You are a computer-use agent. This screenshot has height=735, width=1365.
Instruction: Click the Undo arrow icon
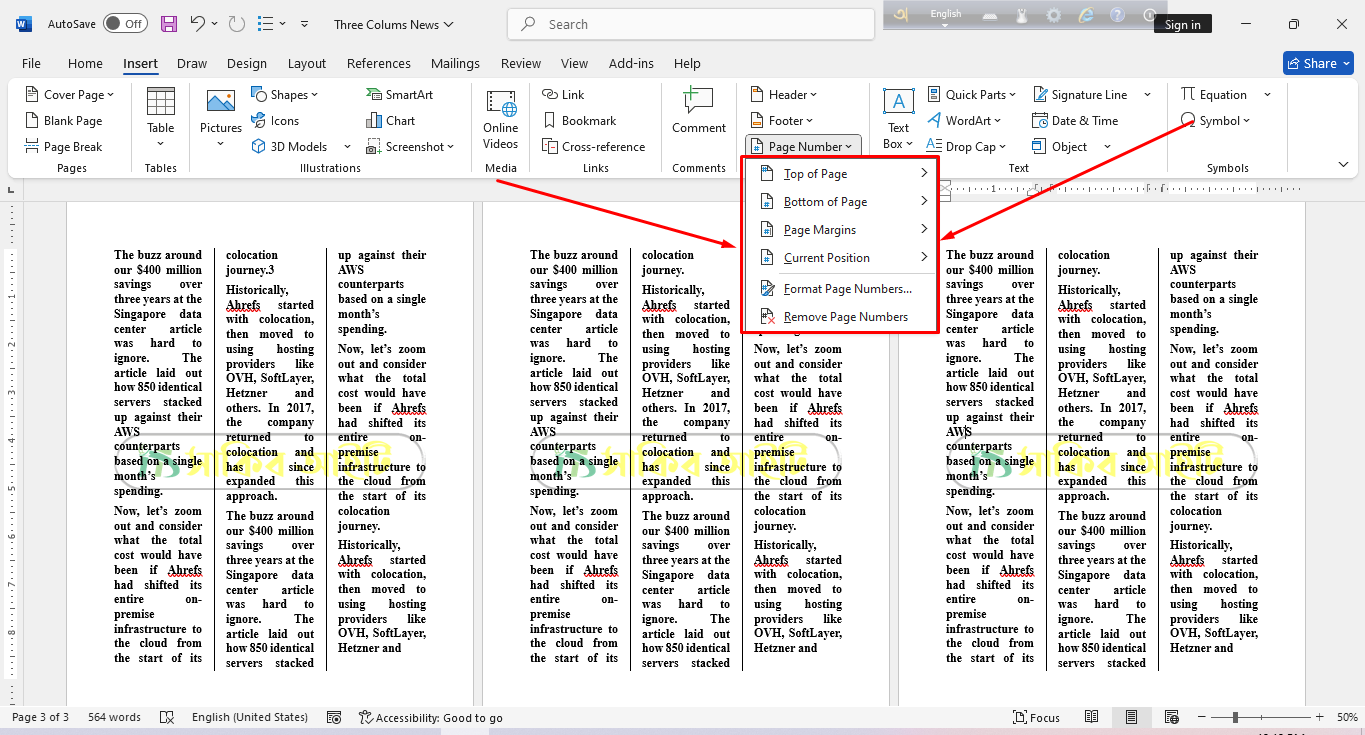coord(198,24)
